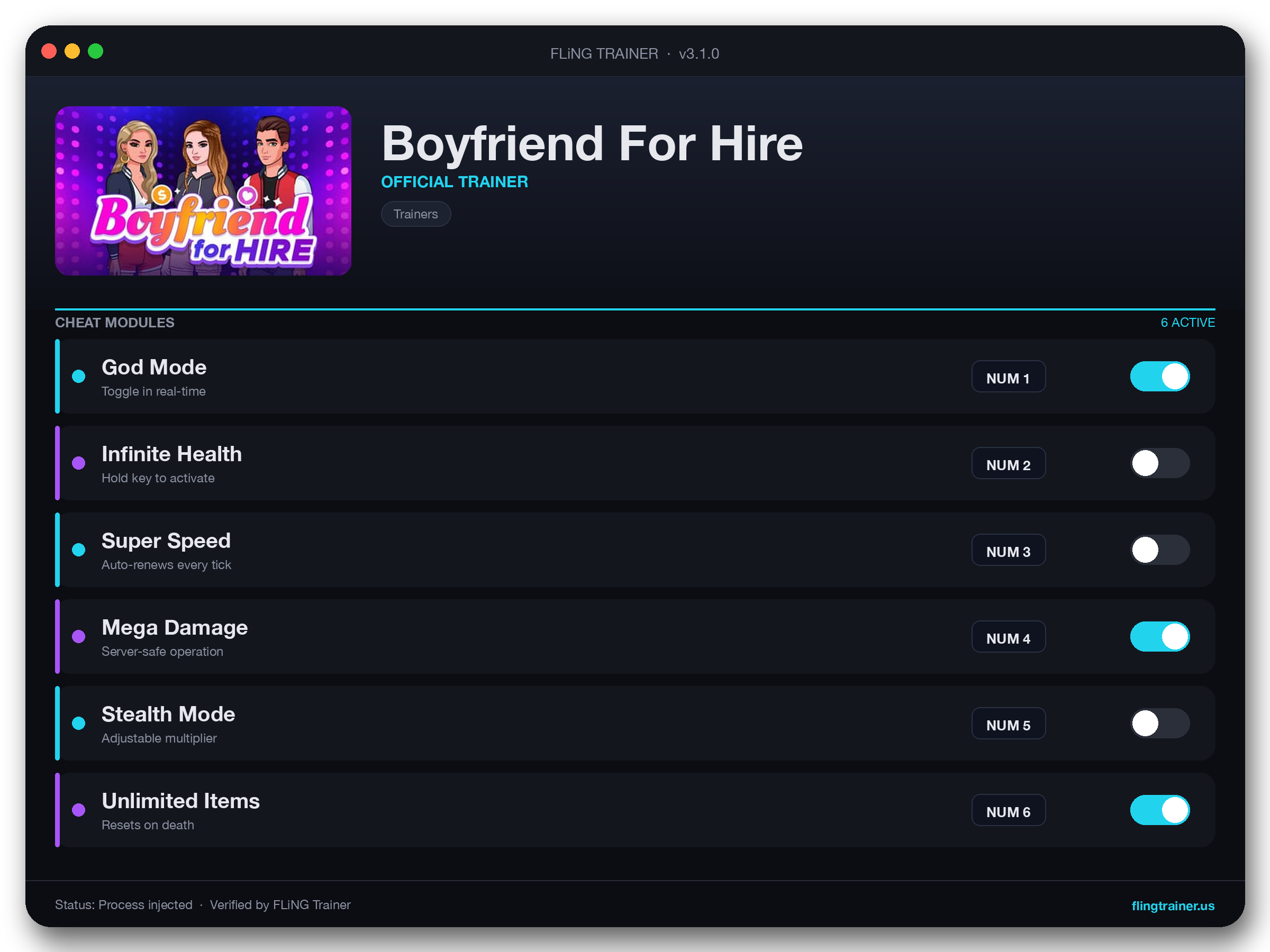Screen dimensions: 1270x952
Task: Click the CHEAT MODULES section header
Action: 115,323
